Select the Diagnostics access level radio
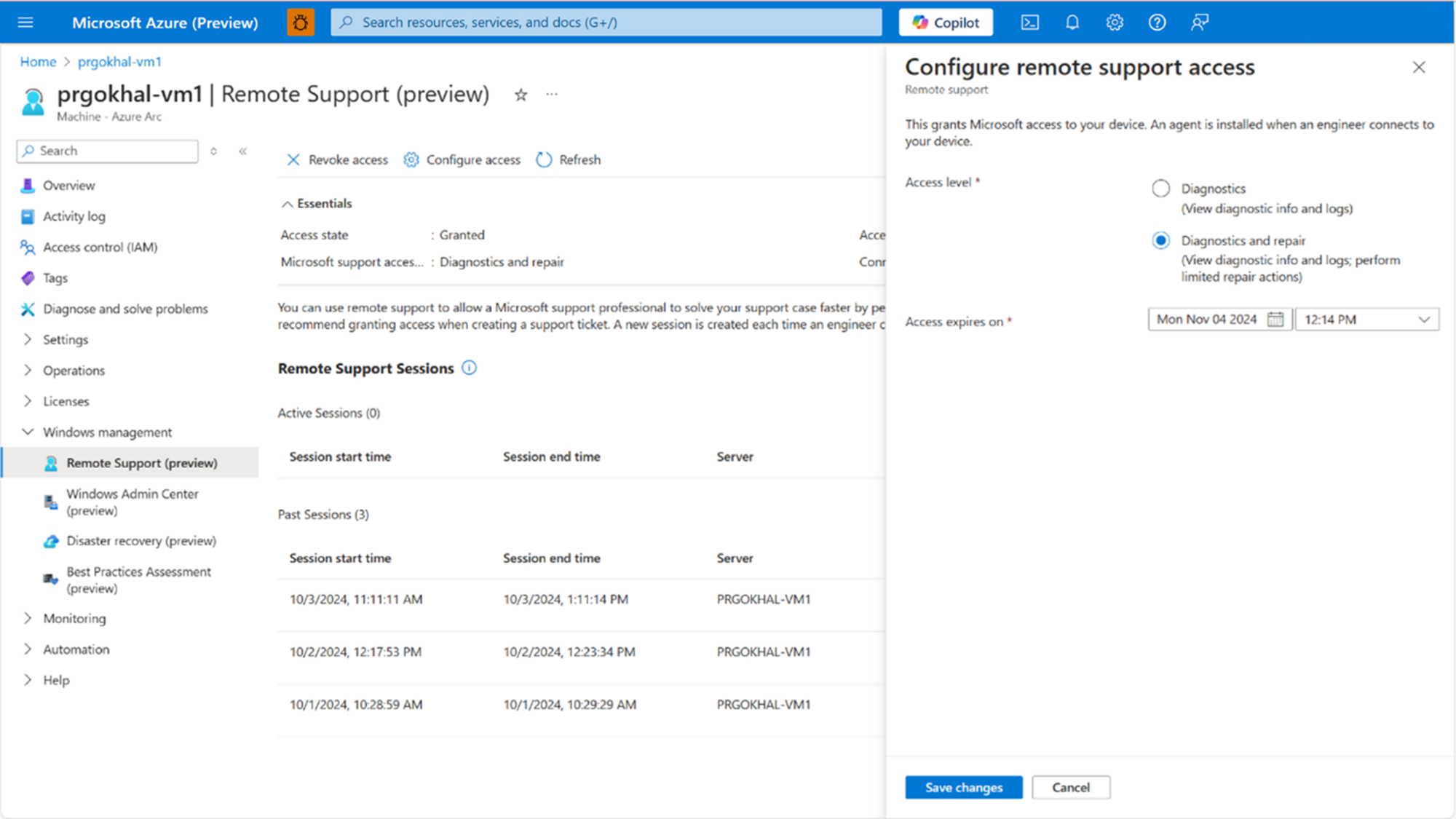 (1160, 189)
